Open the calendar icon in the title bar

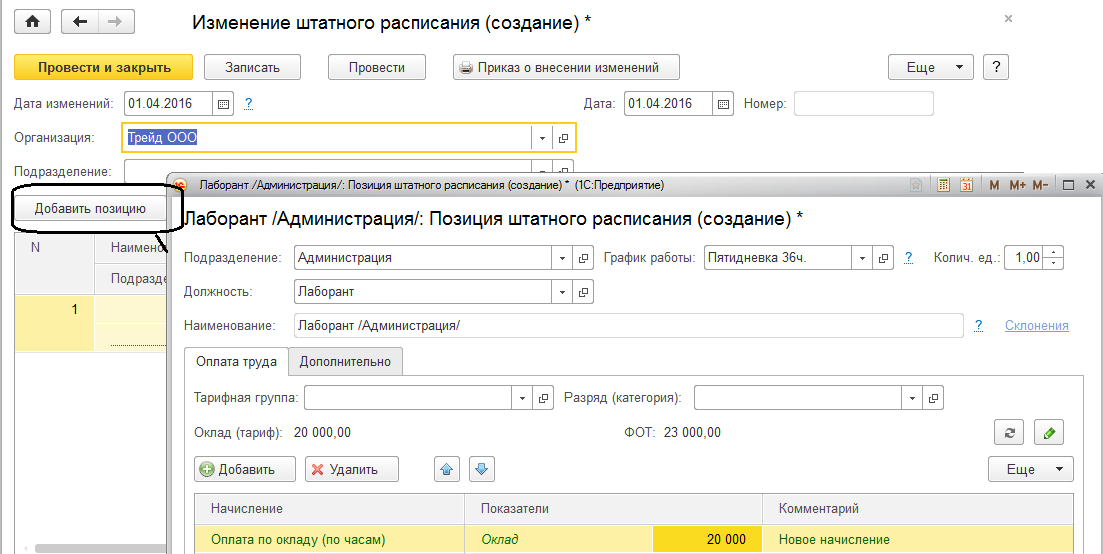[x=967, y=185]
